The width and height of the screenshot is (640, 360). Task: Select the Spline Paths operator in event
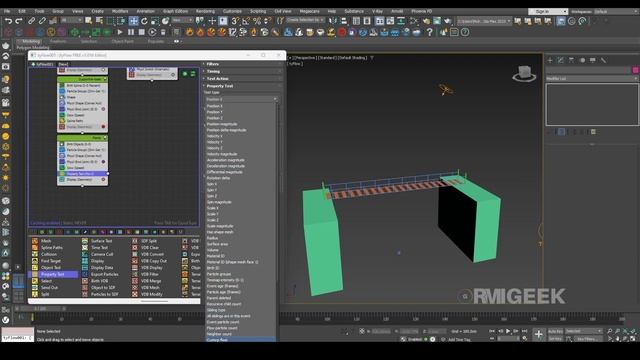pos(82,121)
